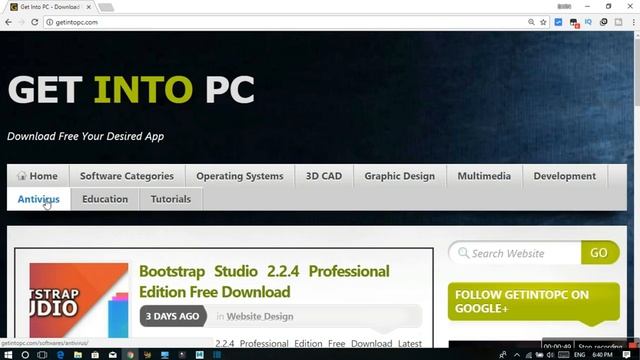This screenshot has height=360, width=640.
Task: Click Stop recording in the overlay
Action: click(x=600, y=346)
